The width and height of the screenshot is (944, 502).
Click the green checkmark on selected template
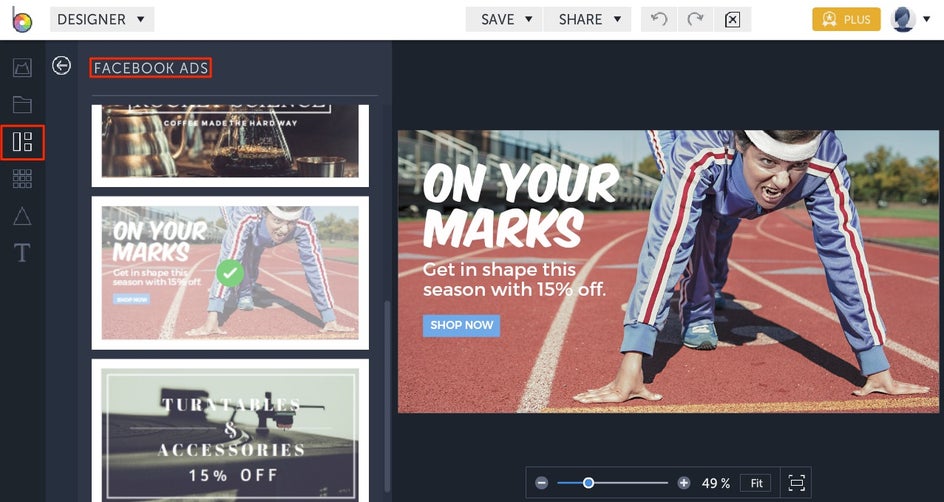point(230,273)
